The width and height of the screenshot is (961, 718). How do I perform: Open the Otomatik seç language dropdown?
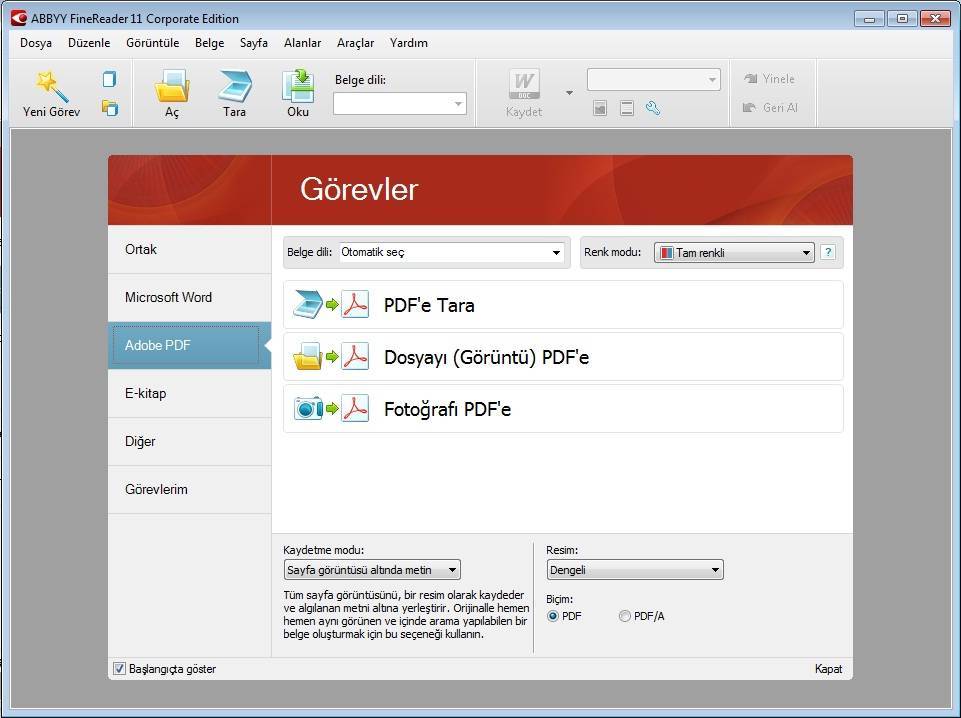click(451, 252)
